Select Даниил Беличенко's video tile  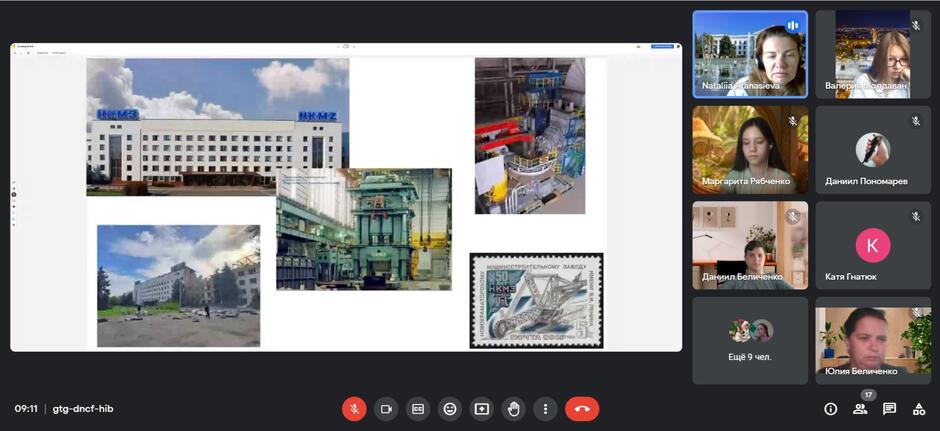pyautogui.click(x=750, y=245)
